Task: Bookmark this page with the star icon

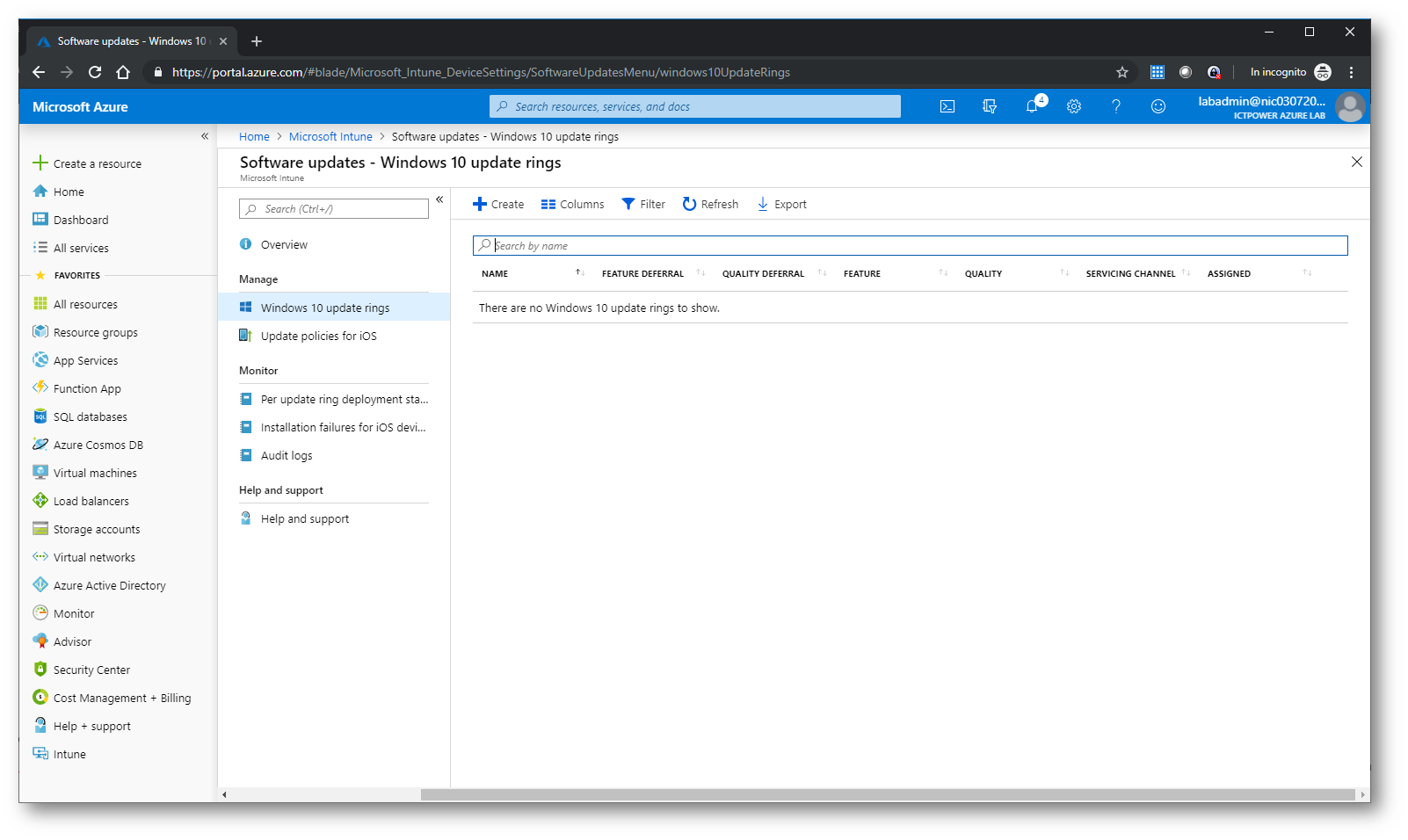Action: (1122, 72)
